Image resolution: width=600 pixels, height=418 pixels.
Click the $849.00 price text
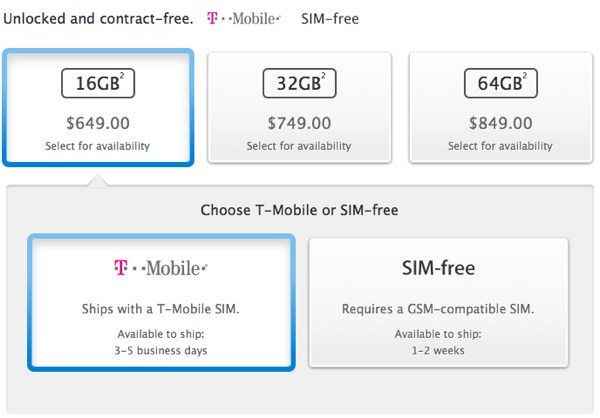tap(501, 123)
